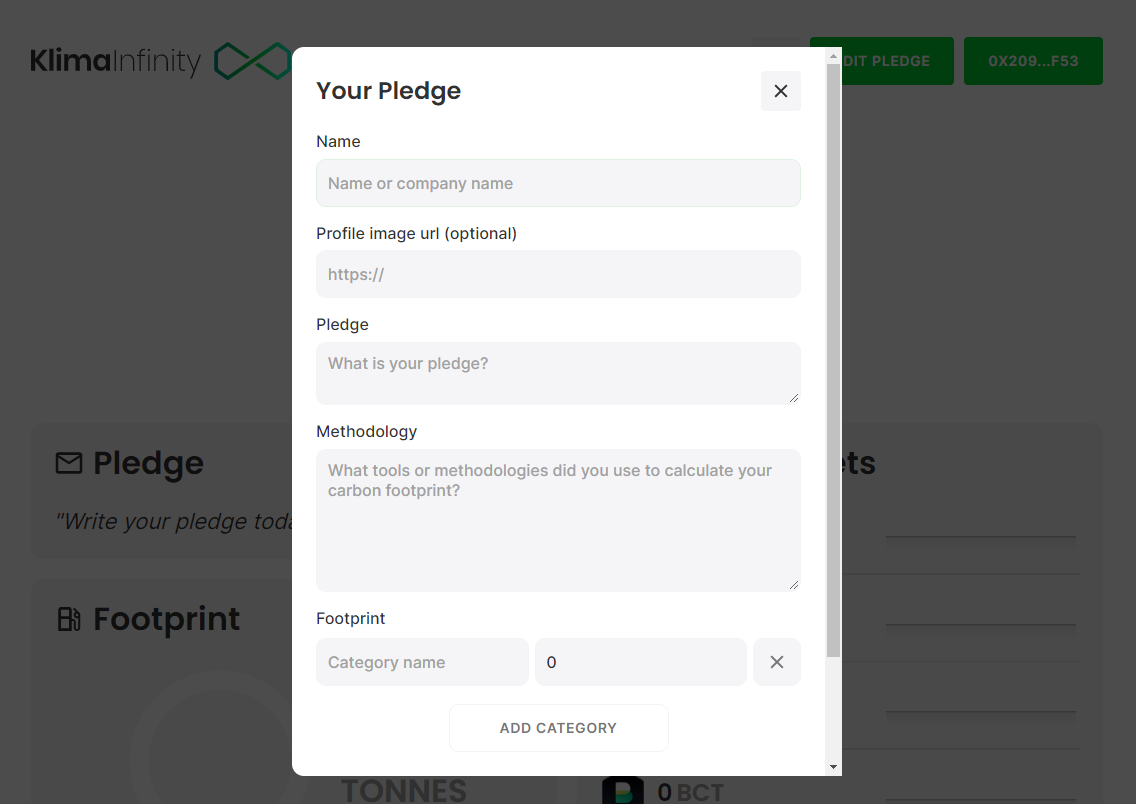Click the Klima Infinity logo

pos(115,61)
